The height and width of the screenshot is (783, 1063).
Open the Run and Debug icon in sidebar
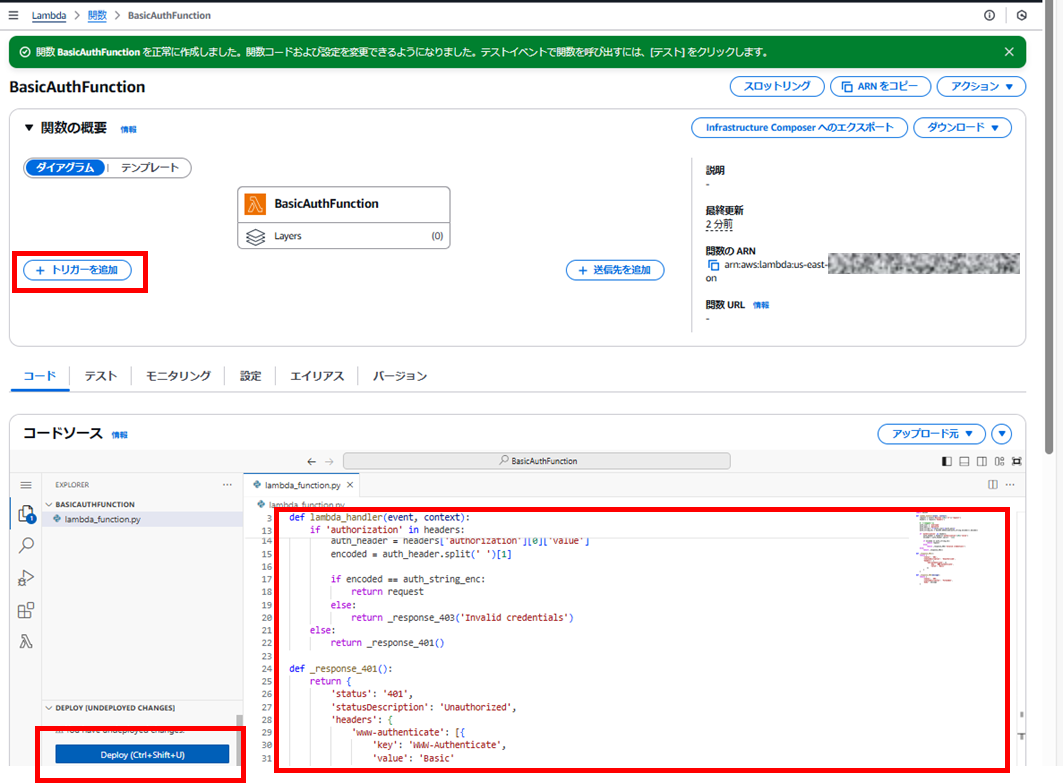click(26, 578)
